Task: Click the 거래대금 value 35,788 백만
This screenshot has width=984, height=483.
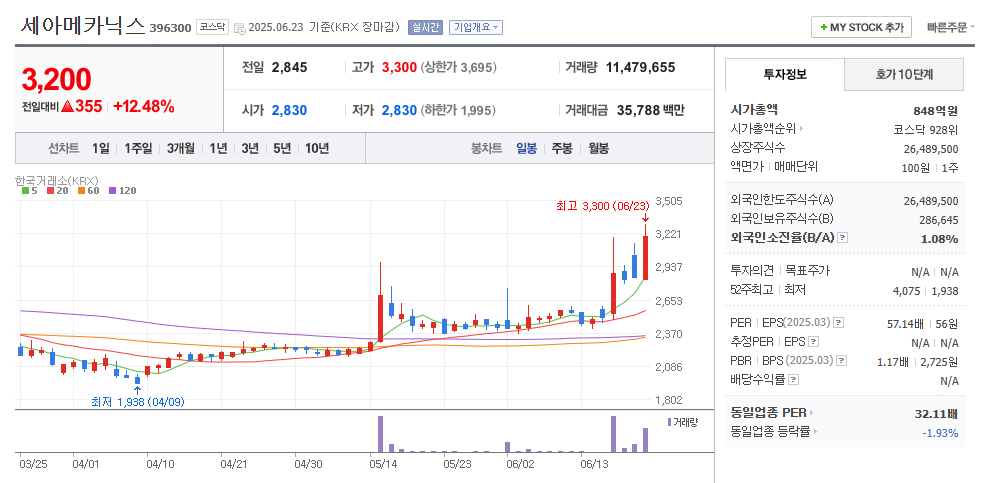Action: [x=651, y=110]
